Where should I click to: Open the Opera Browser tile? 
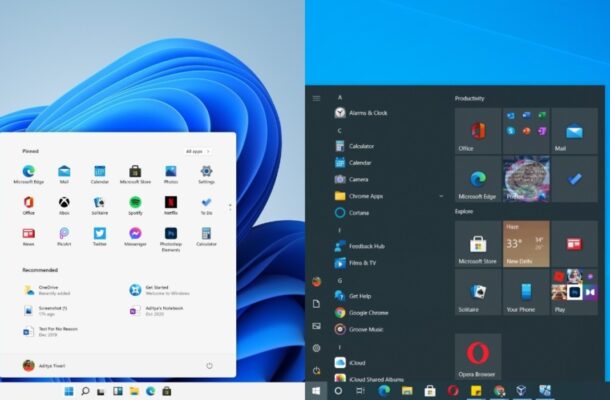478,356
